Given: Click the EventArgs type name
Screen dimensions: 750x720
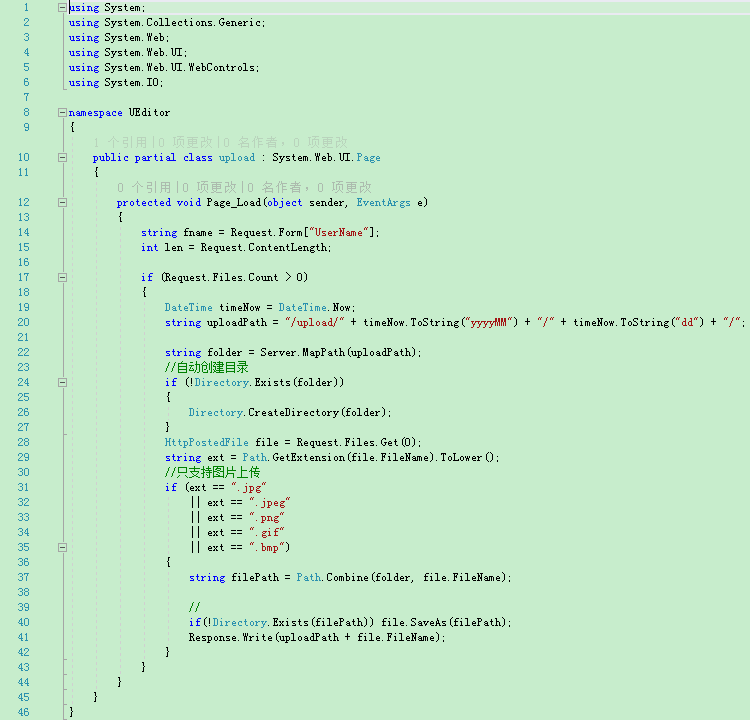Looking at the screenshot, I should (383, 203).
